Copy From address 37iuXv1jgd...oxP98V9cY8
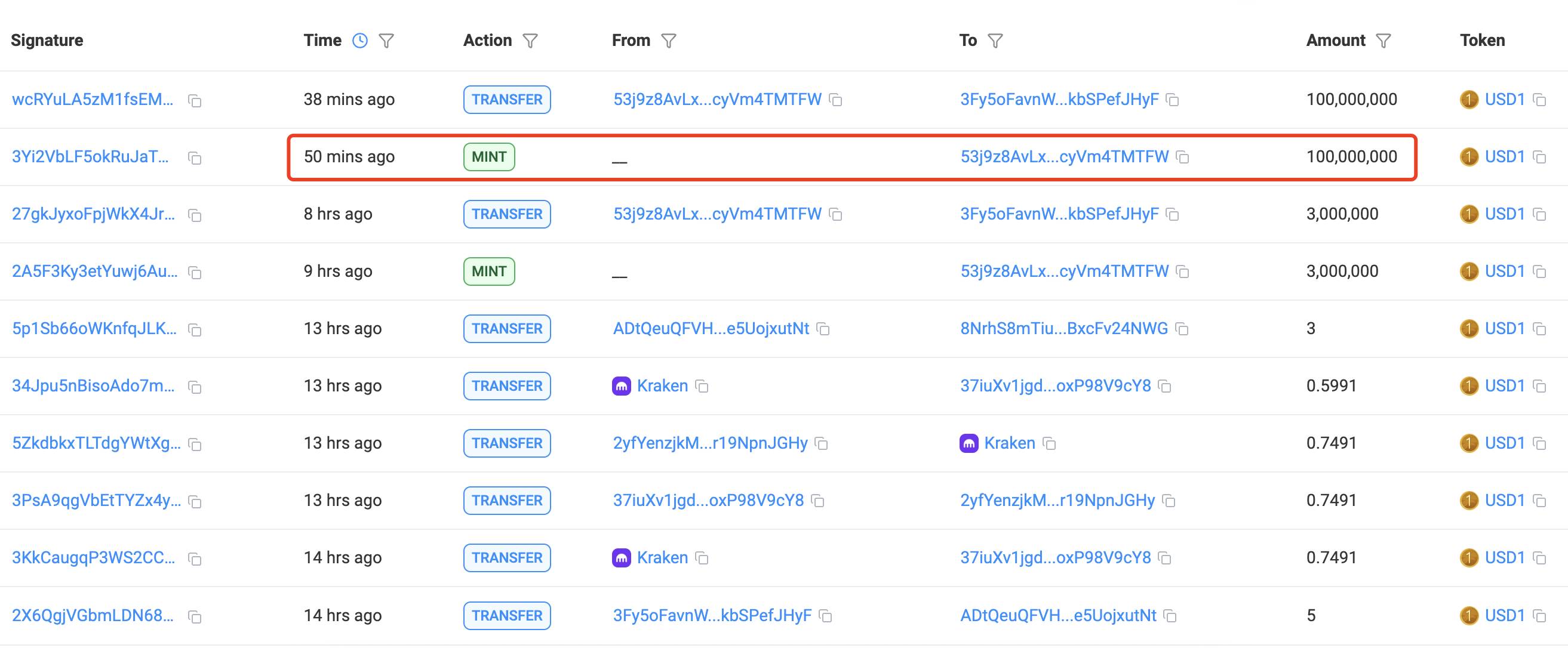1568x648 pixels. click(x=819, y=500)
